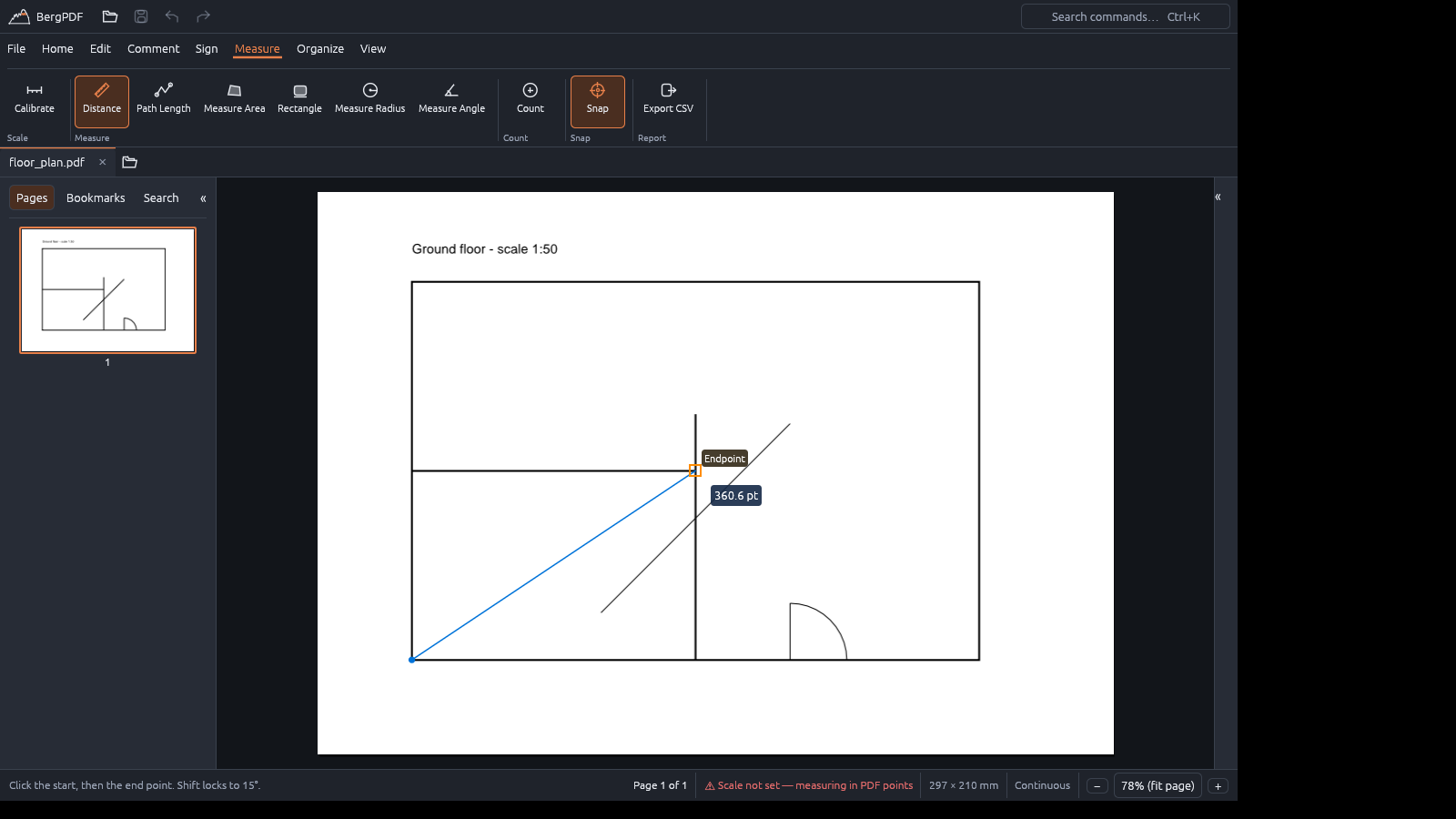1456x819 pixels.
Task: Go to the Comment ribbon tab
Action: coord(154,49)
